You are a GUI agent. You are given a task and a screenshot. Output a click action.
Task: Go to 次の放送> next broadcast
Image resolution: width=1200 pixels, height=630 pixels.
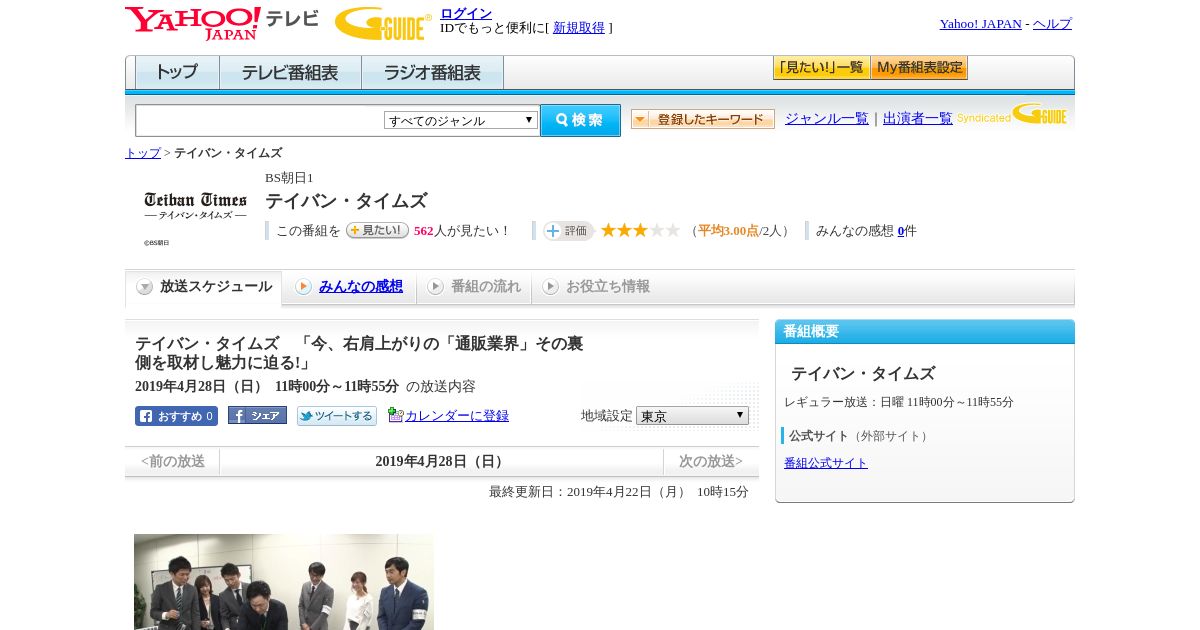tap(711, 461)
